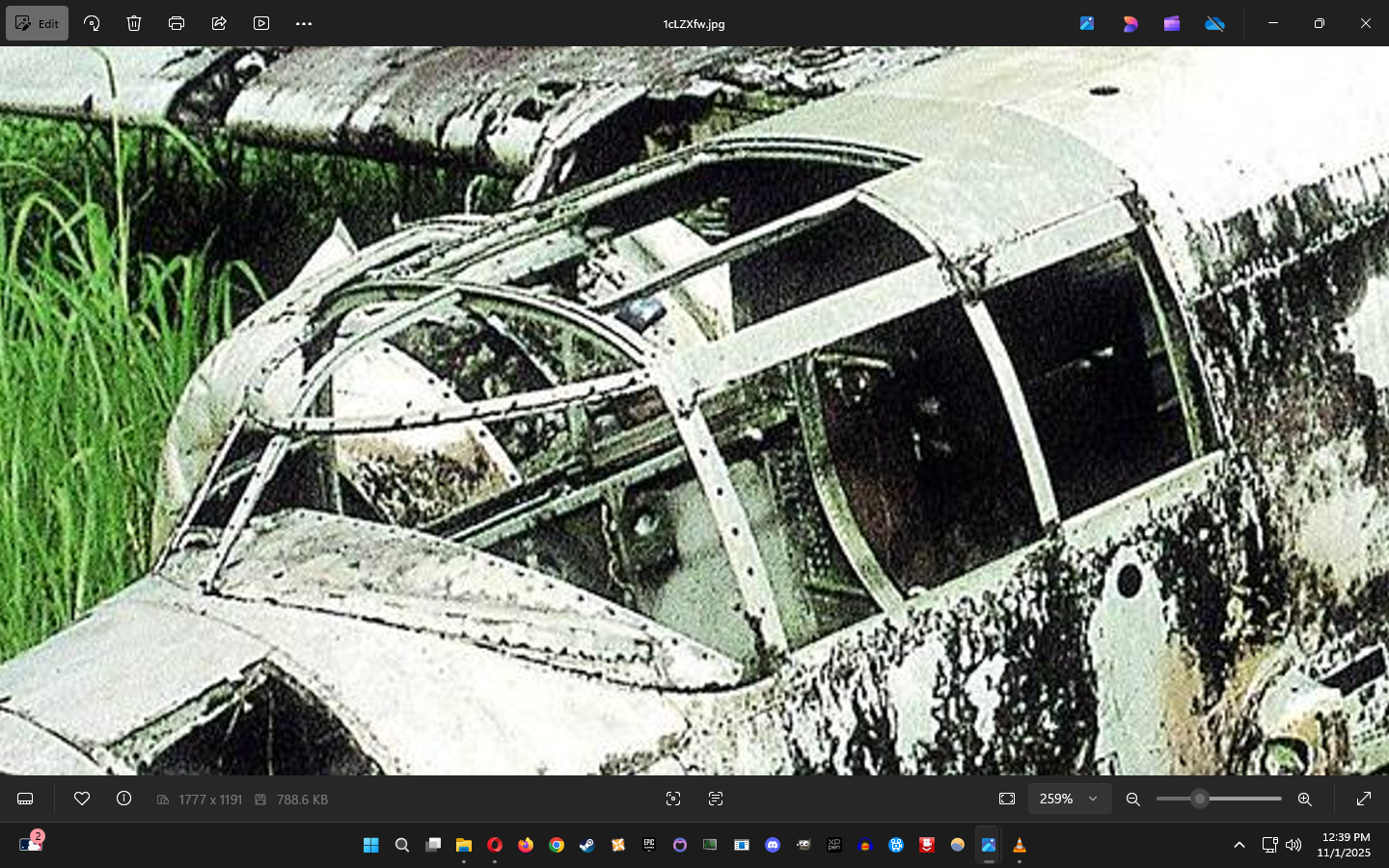Zoom out with the minus magnifier

point(1133,799)
